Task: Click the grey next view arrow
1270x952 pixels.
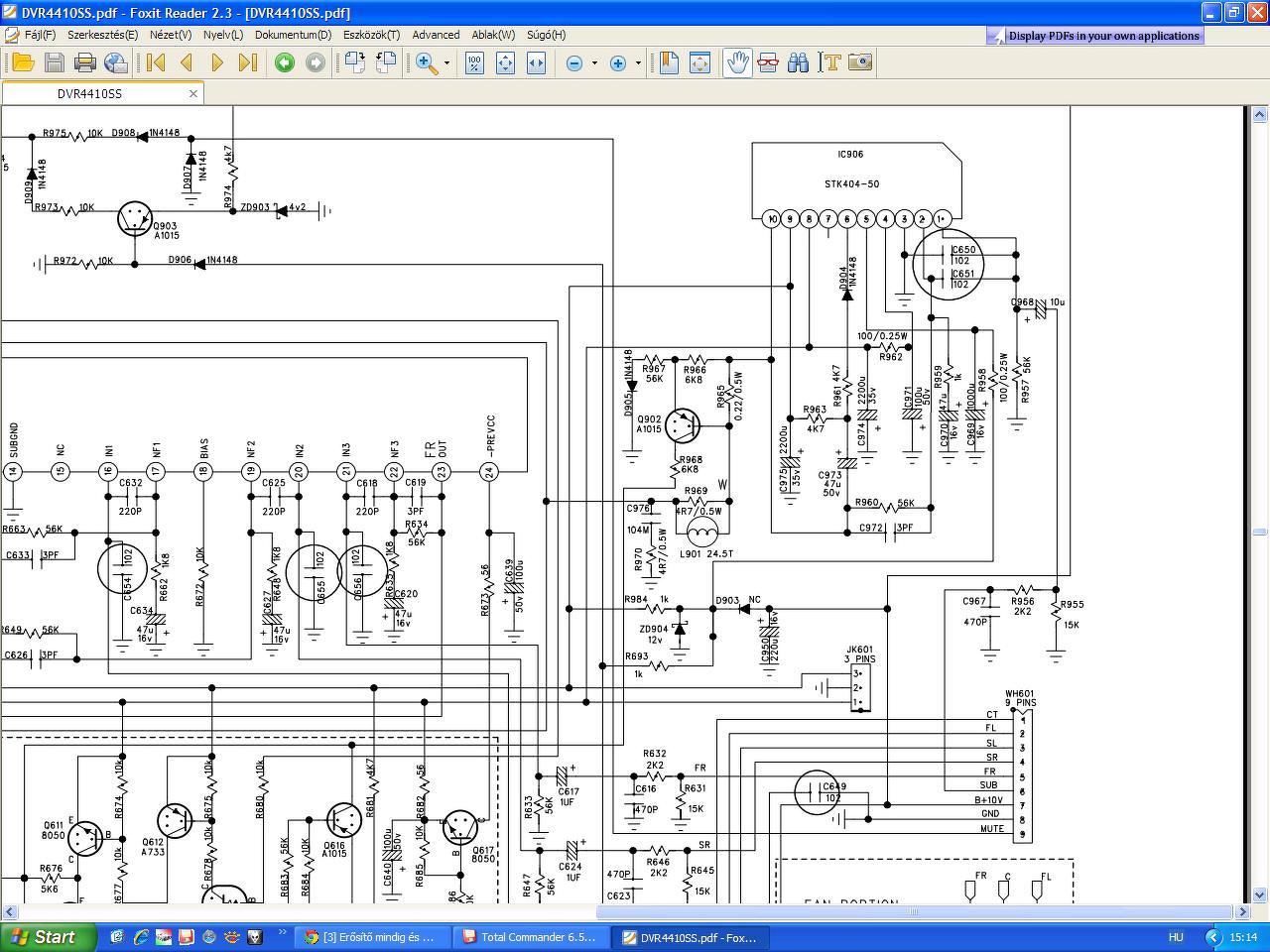Action: tap(316, 62)
